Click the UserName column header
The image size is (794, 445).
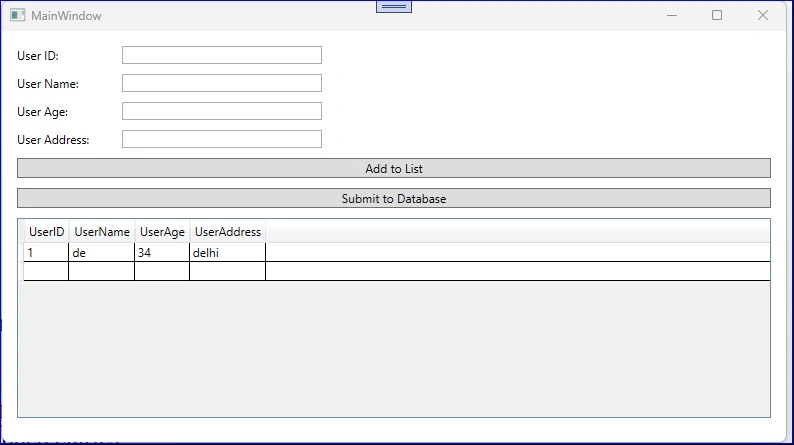[102, 232]
